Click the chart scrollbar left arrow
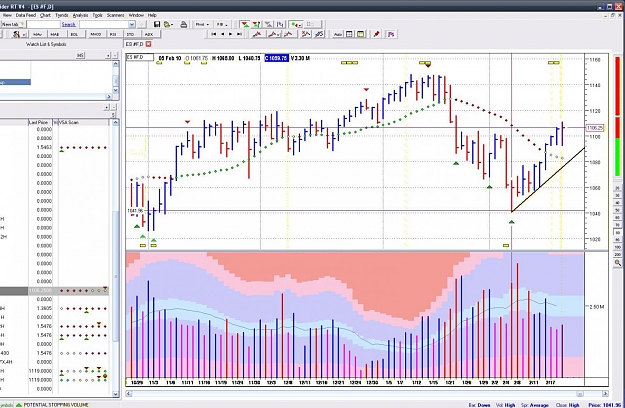The height and width of the screenshot is (408, 625). (129, 394)
